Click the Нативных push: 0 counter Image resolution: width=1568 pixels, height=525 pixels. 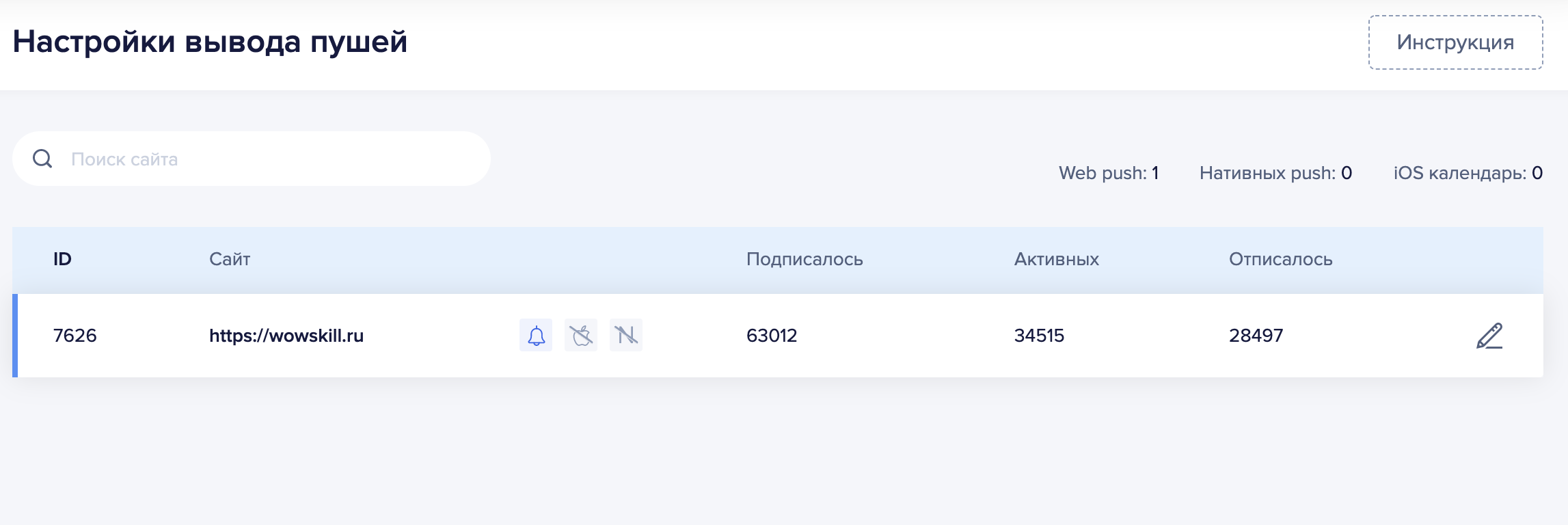[1275, 173]
